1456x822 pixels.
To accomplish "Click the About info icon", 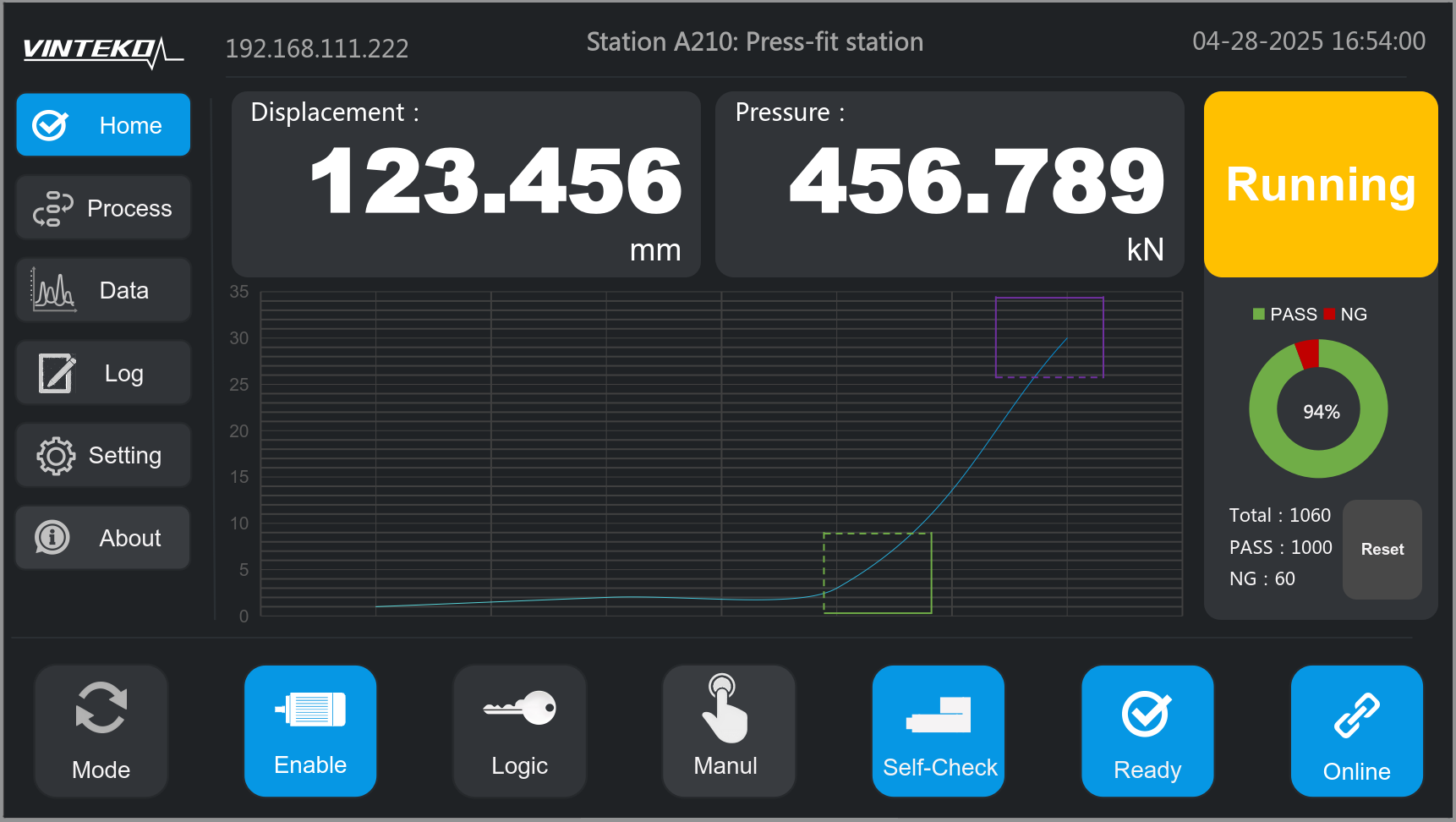I will click(x=52, y=538).
